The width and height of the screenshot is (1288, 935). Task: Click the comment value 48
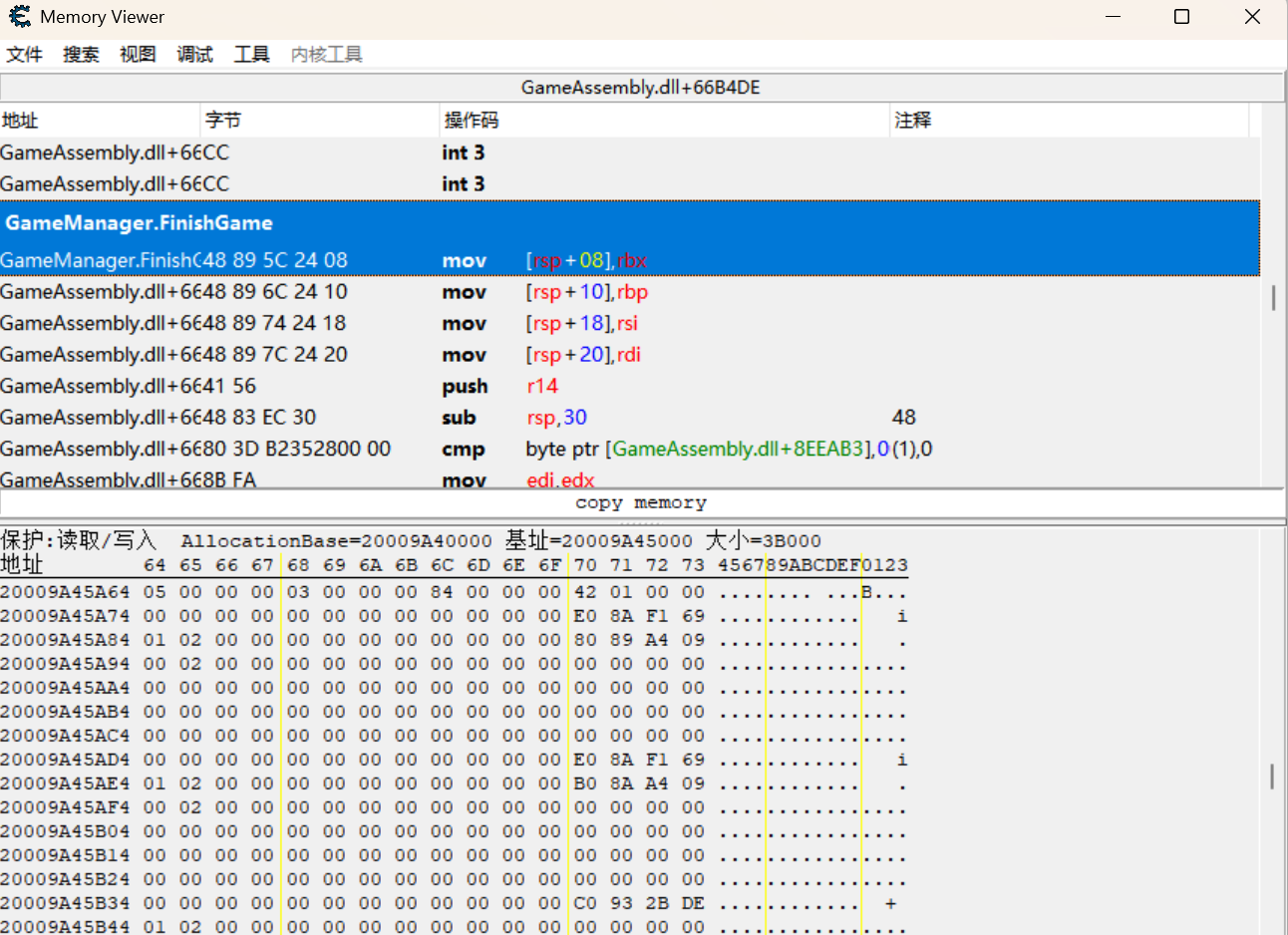(903, 417)
